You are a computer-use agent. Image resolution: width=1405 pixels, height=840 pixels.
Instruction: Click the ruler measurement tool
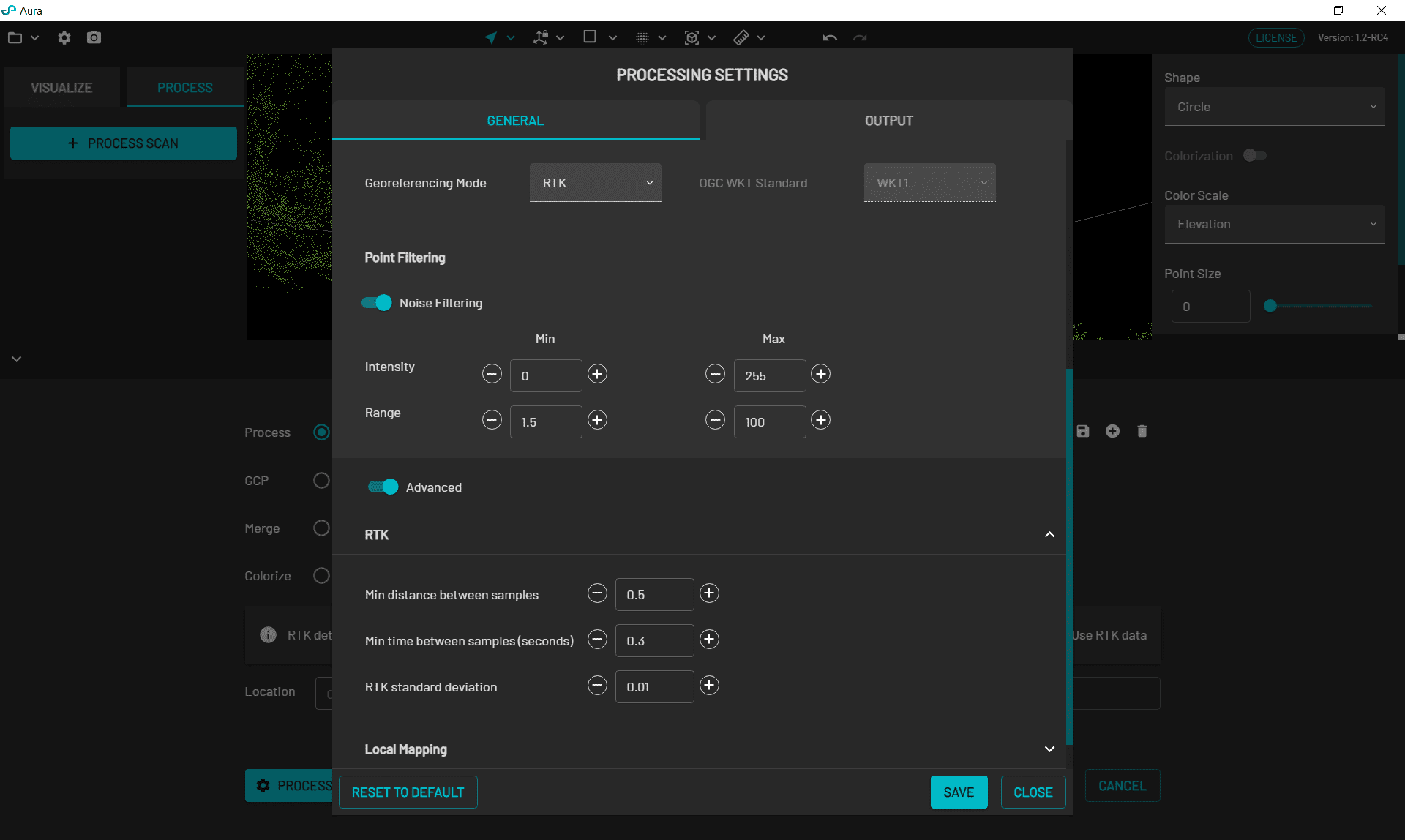pos(741,37)
